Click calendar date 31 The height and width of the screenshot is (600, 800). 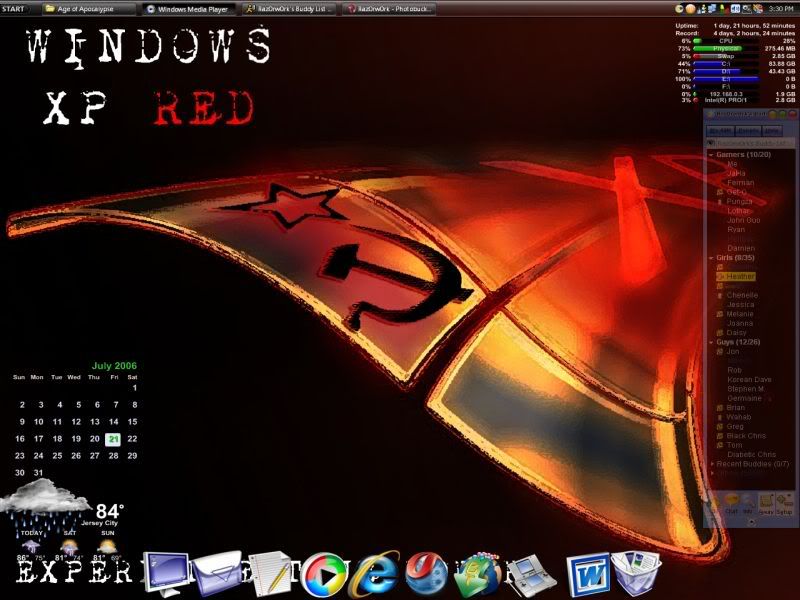pyautogui.click(x=38, y=472)
